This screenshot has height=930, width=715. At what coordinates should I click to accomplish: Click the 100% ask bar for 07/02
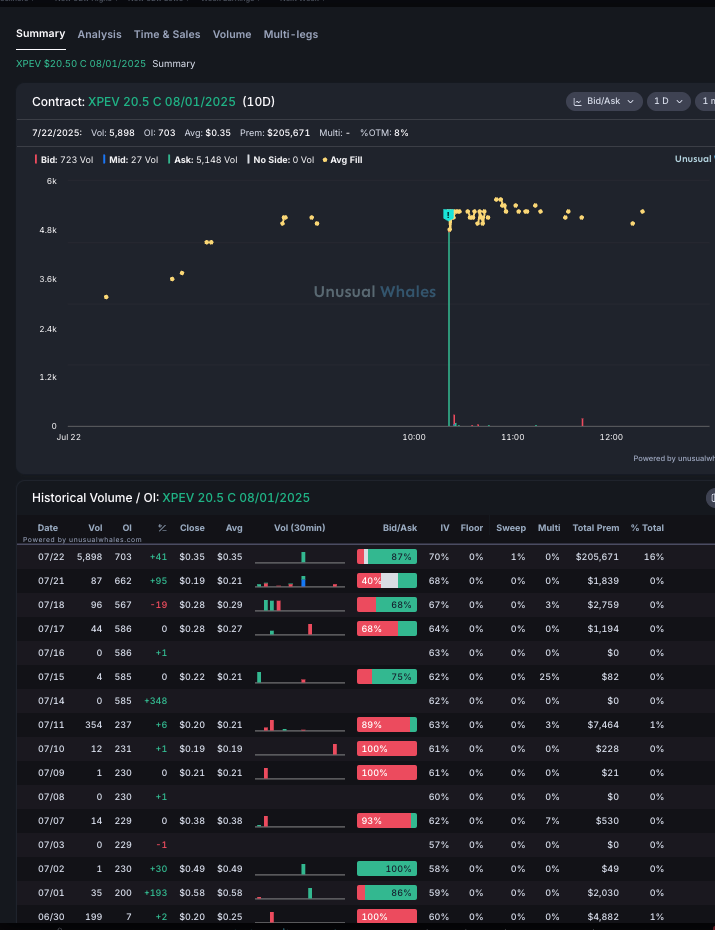click(387, 869)
